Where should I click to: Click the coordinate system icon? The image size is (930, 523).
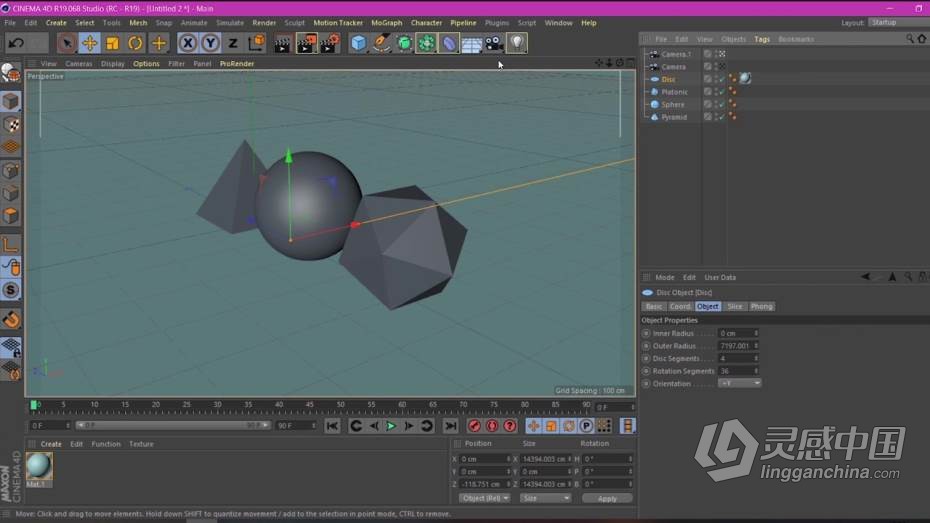[256, 43]
